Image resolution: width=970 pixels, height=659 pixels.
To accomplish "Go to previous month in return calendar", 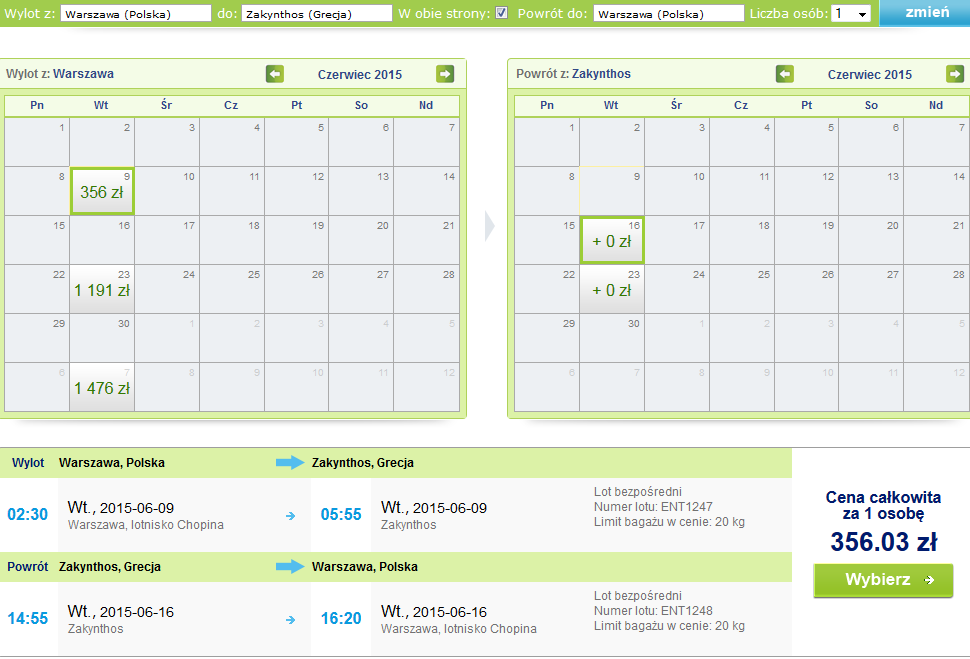I will click(784, 74).
